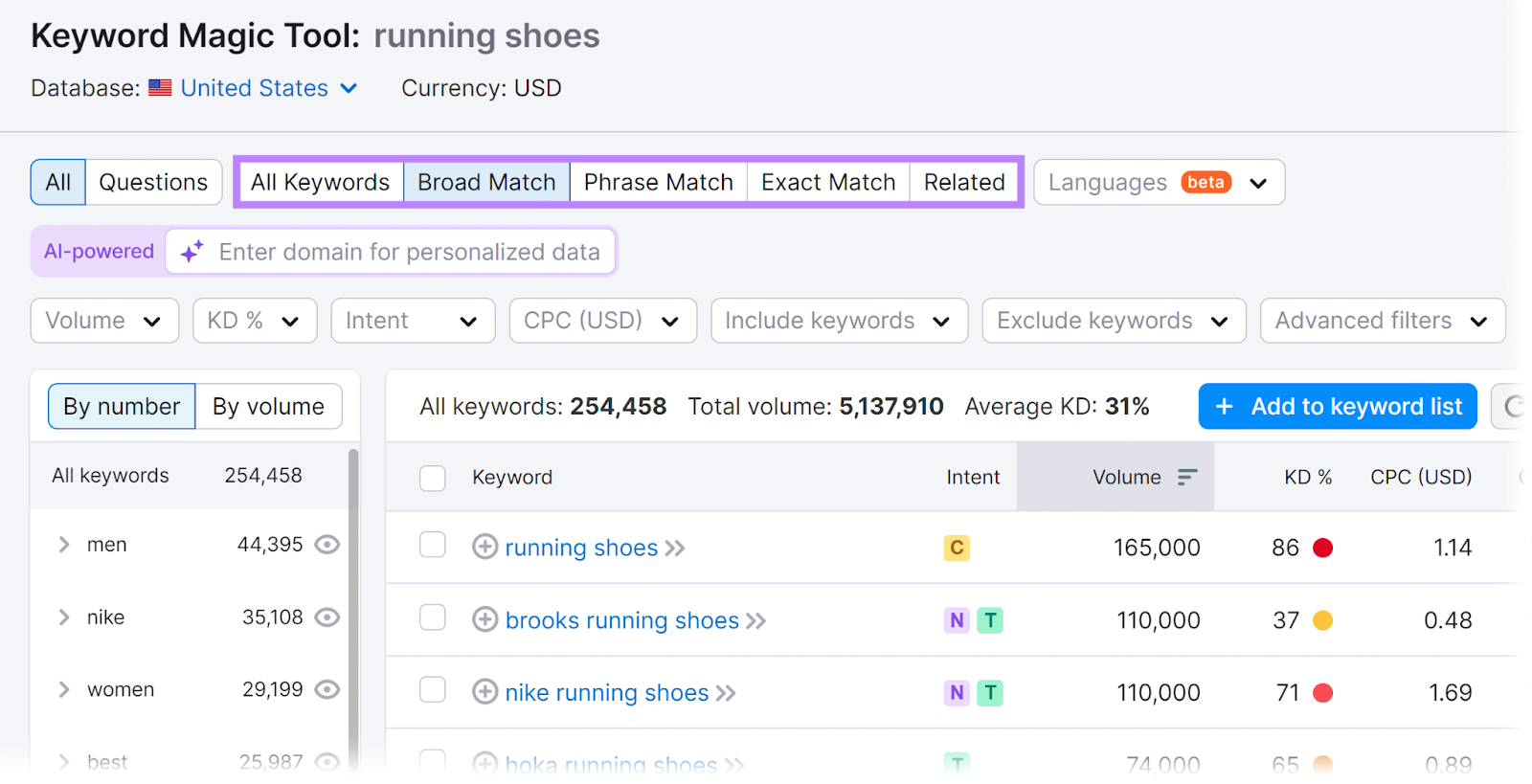Click the red KD dot for nike running shoes
The width and height of the screenshot is (1532, 784).
[1322, 692]
